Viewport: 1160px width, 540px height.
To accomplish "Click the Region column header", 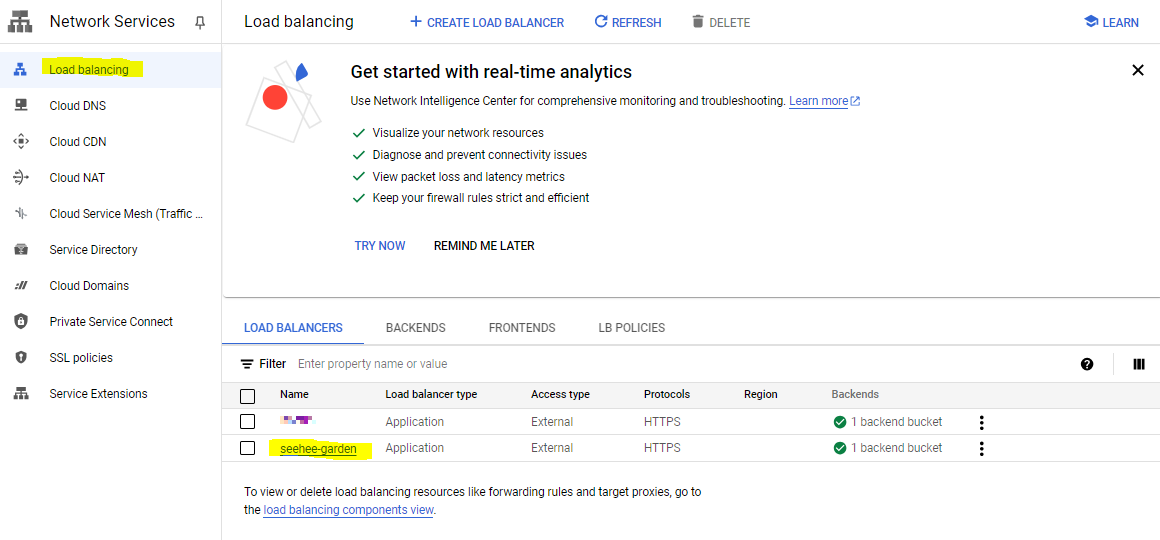I will click(x=761, y=394).
